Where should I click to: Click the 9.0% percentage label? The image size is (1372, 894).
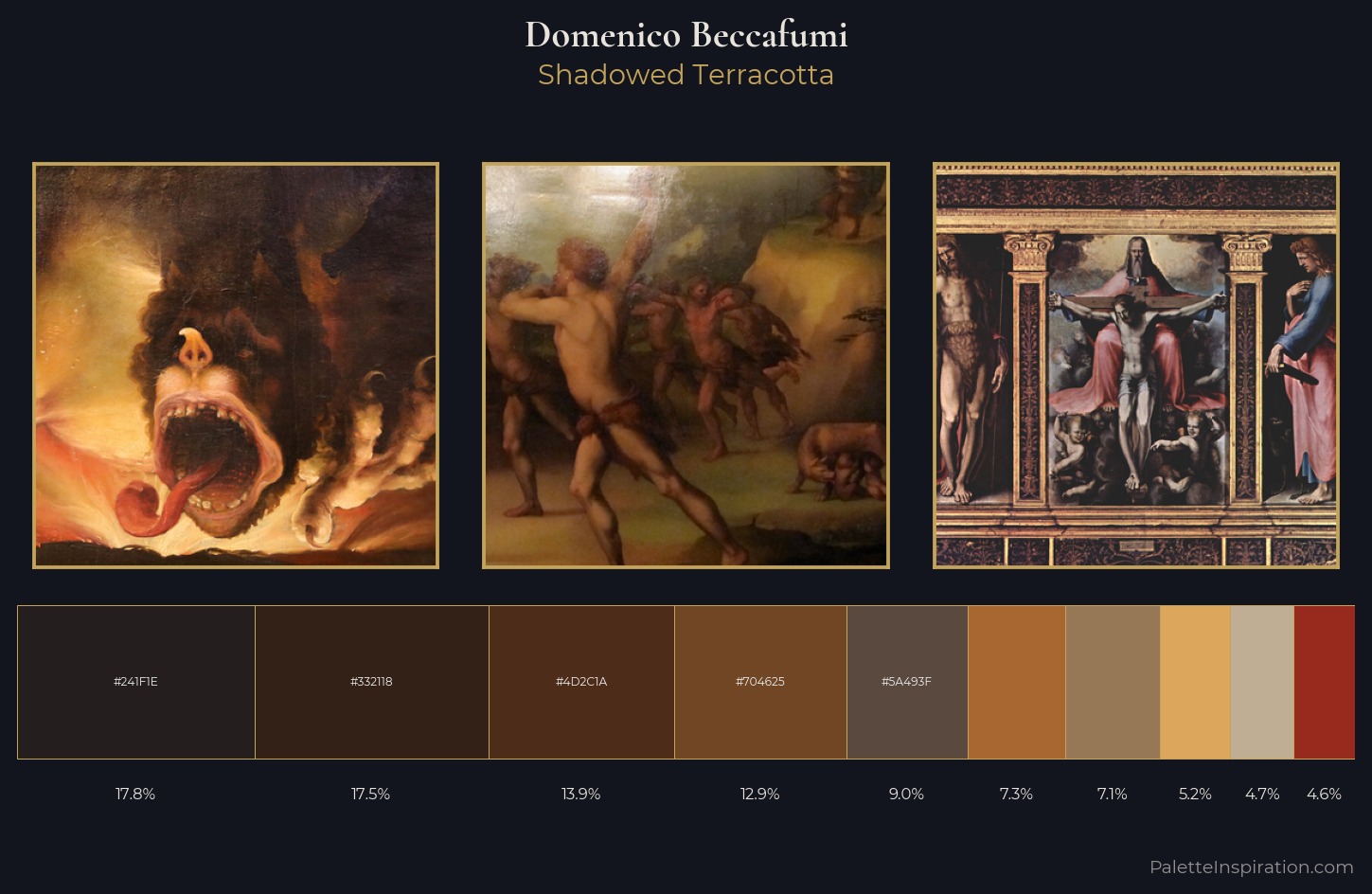click(x=906, y=794)
